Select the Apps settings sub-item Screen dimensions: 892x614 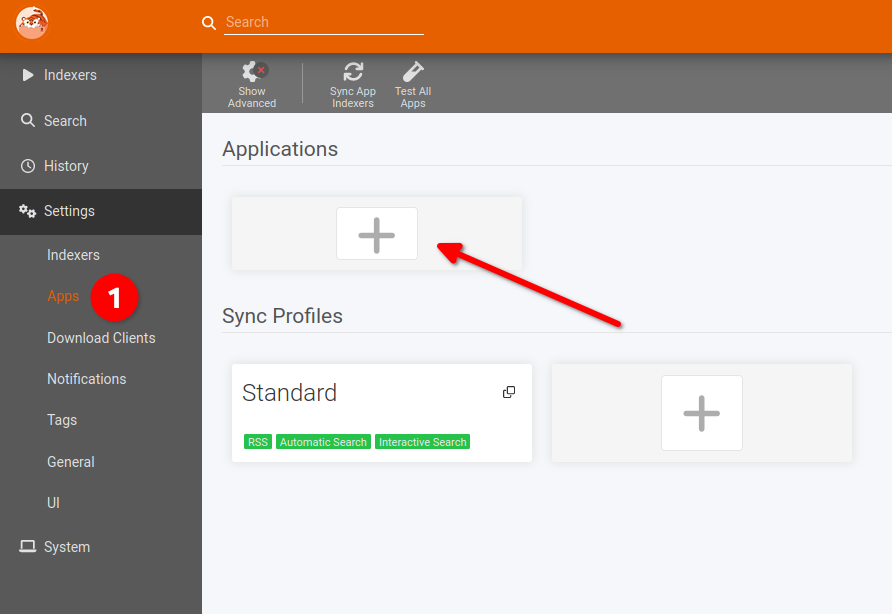point(63,296)
